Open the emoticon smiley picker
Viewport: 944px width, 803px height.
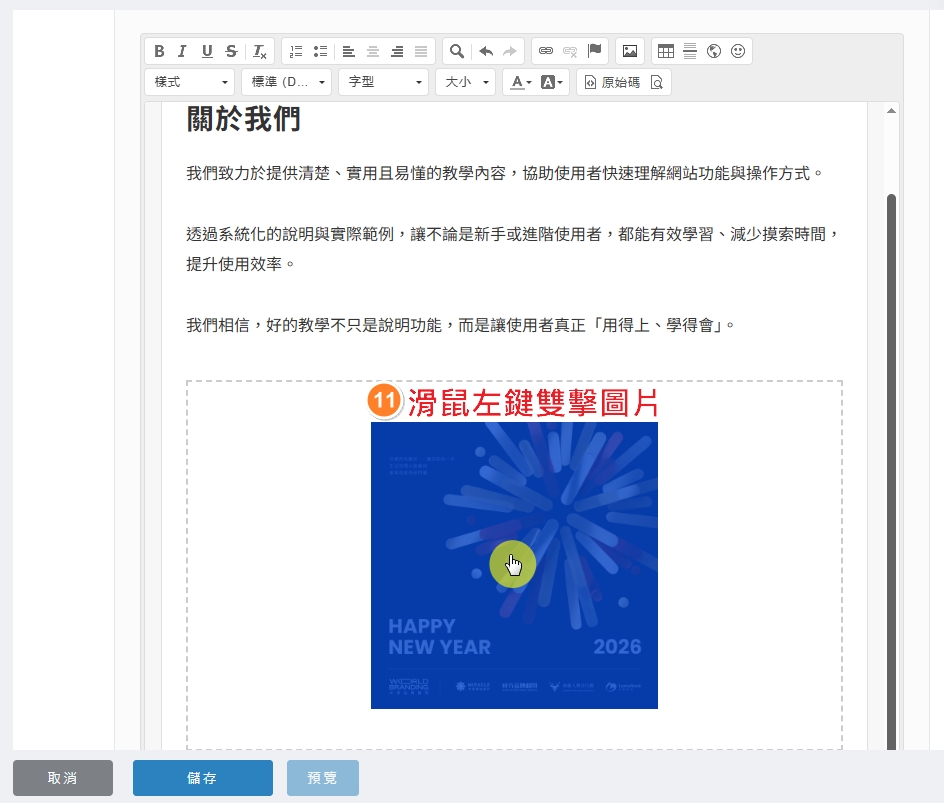coord(738,51)
